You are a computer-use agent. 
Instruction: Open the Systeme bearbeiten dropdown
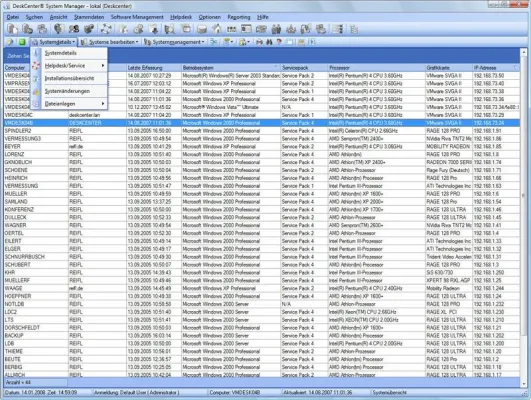click(110, 42)
